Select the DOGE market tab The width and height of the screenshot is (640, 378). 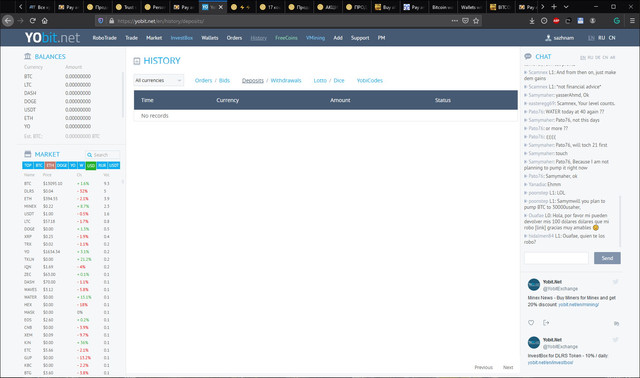[x=62, y=165]
